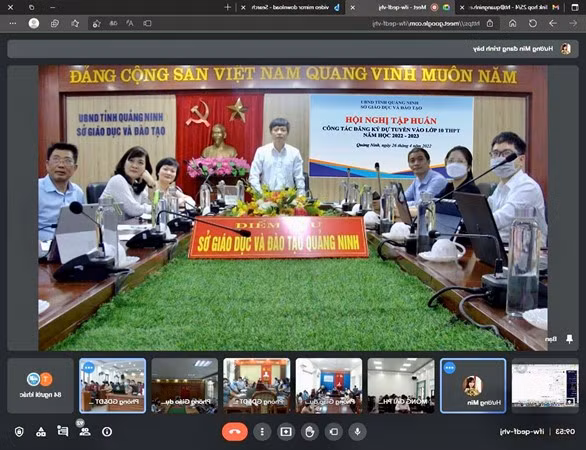The image size is (586, 450).
Task: Toggle the microphone in the call controls
Action: (x=357, y=432)
